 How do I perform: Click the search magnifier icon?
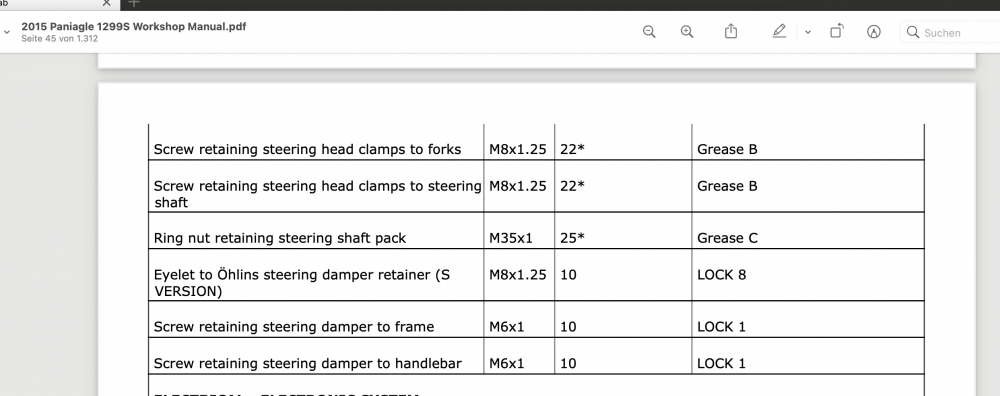[x=913, y=32]
